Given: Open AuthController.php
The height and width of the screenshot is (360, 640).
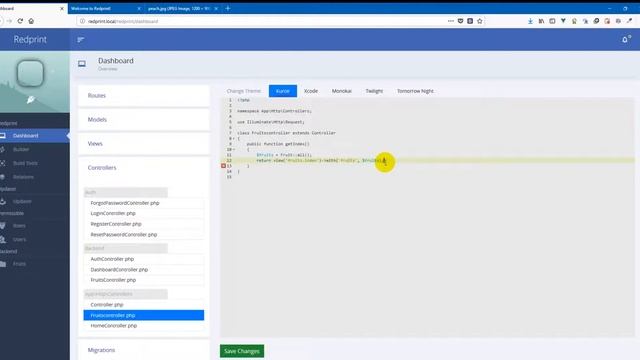Looking at the screenshot, I should tap(144, 259).
